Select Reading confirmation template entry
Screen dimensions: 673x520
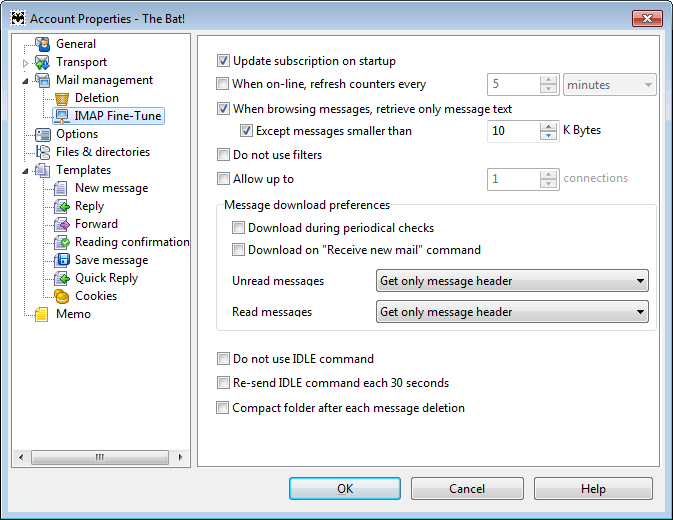[x=132, y=242]
